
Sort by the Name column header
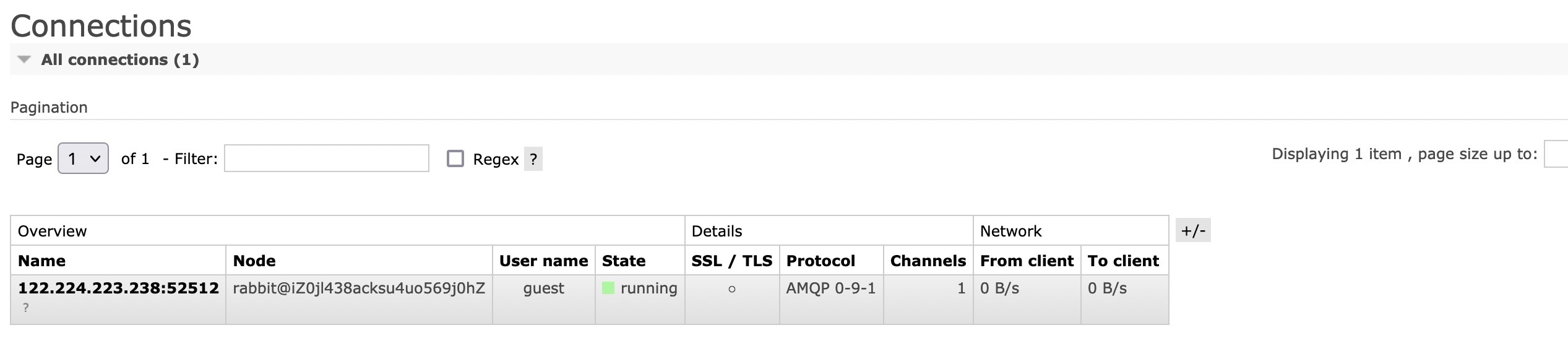pos(41,261)
